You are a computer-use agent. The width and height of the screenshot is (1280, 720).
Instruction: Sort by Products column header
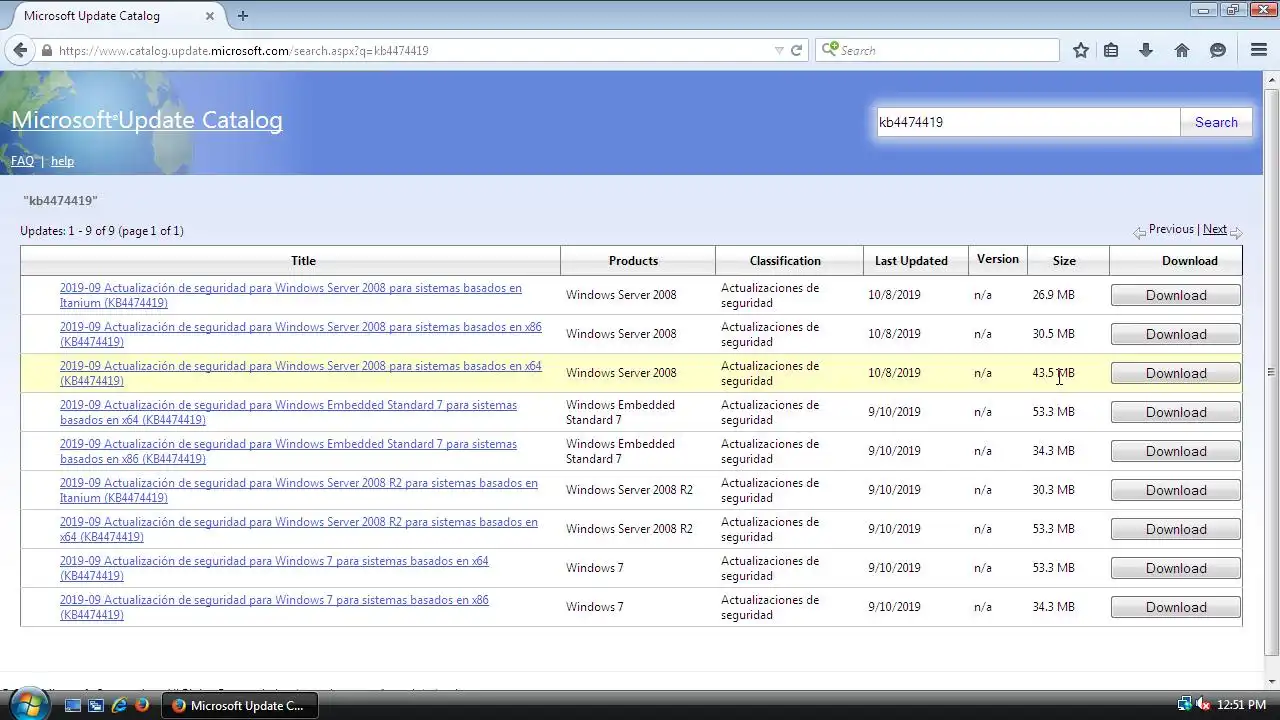[633, 261]
